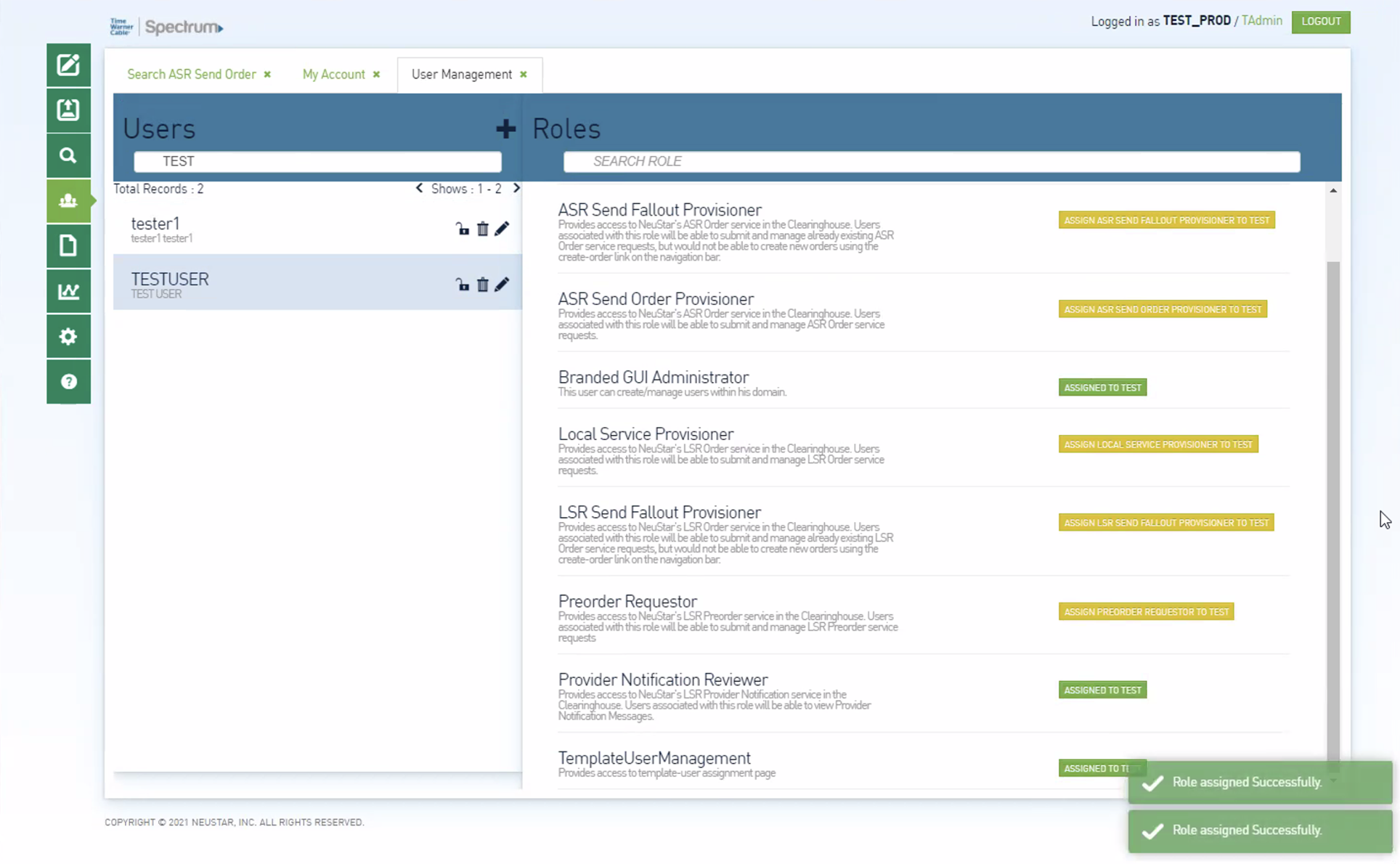Open the settings gear in the sidebar

click(x=68, y=336)
